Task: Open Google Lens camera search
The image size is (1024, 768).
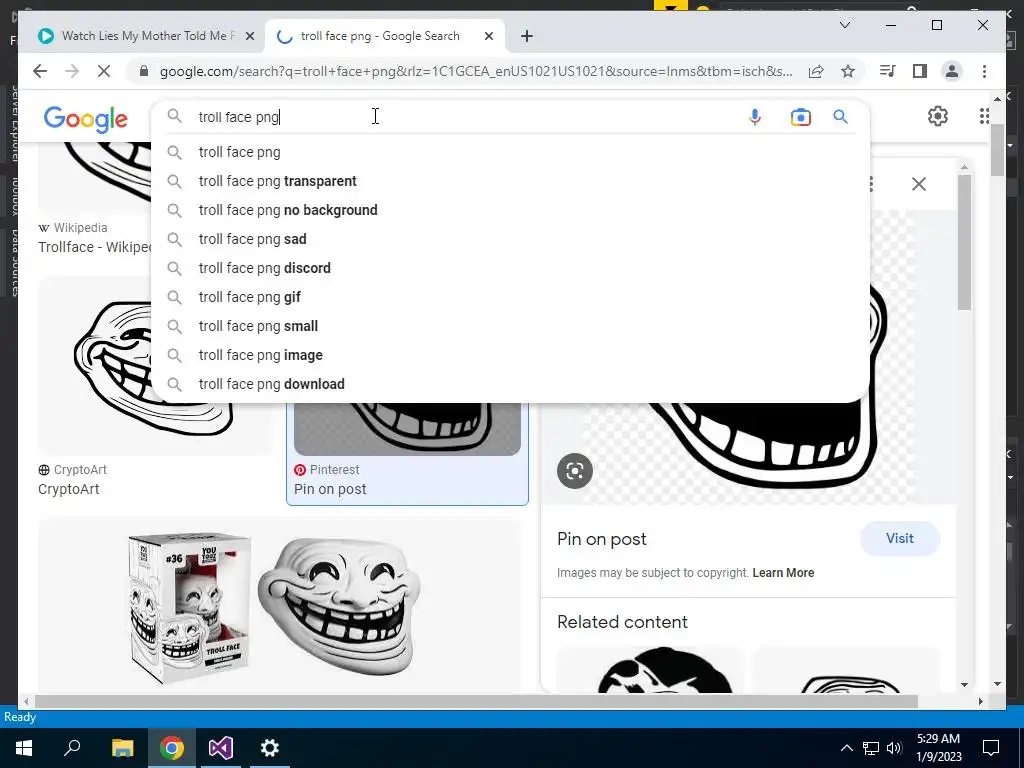Action: click(x=800, y=117)
